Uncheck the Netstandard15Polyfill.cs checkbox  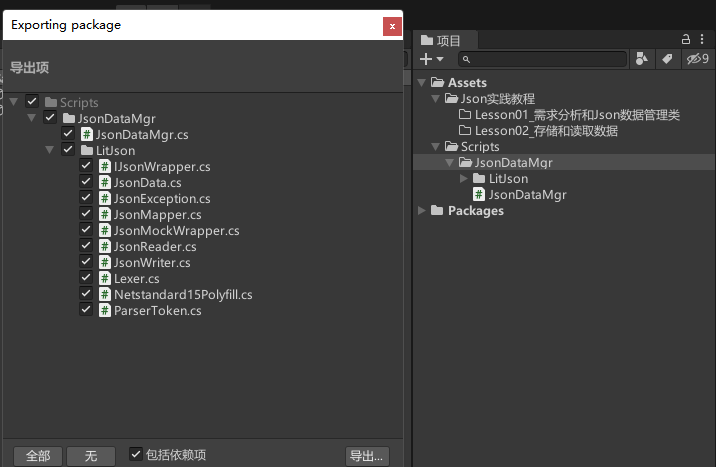87,295
